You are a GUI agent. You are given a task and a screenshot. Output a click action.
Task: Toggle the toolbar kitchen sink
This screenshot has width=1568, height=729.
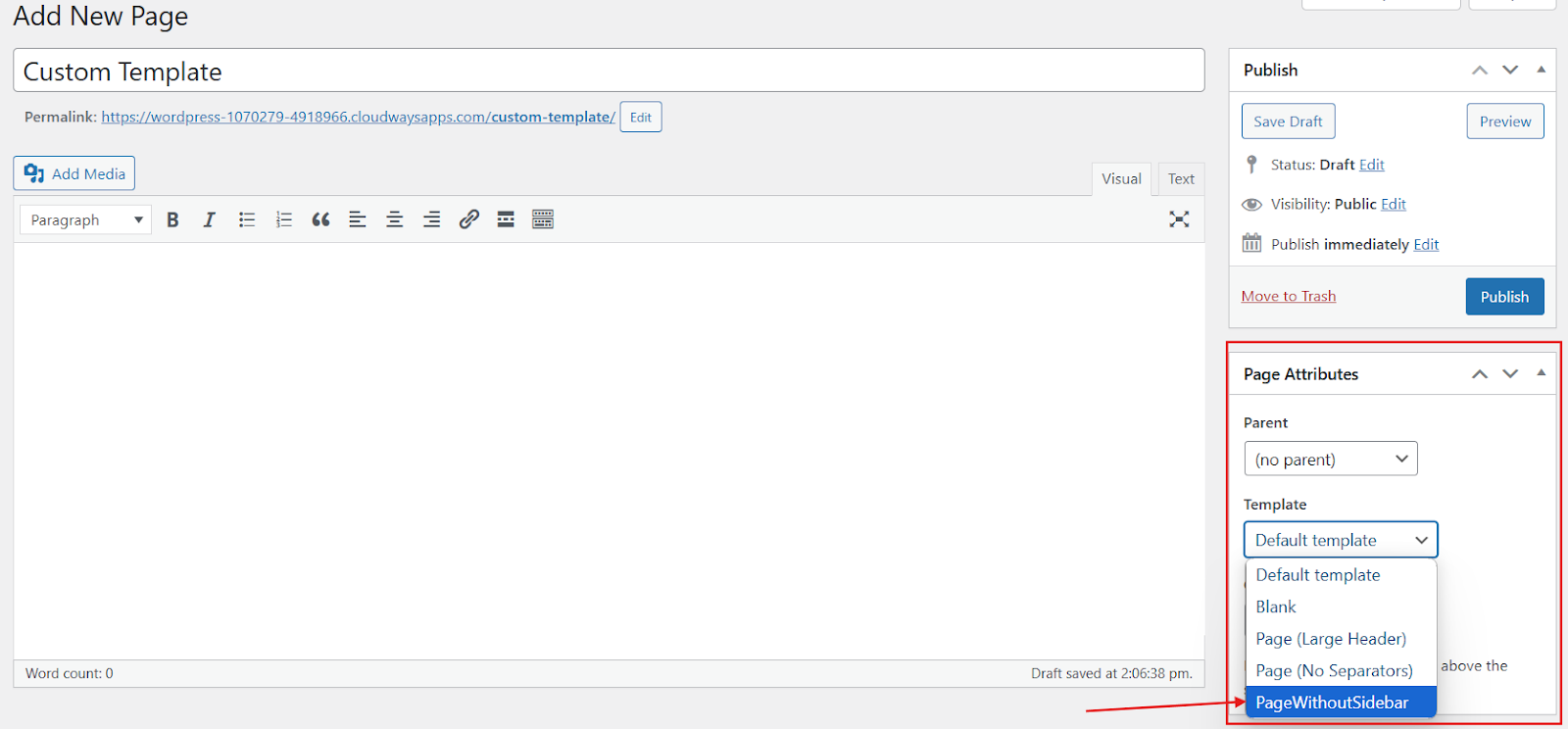tap(543, 219)
